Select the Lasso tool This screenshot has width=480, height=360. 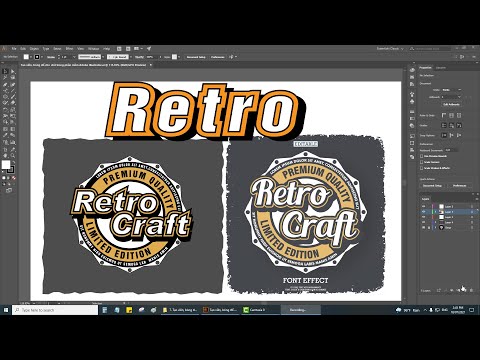[x=13, y=78]
